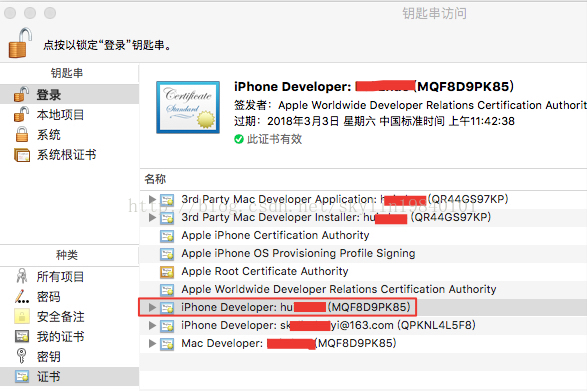This screenshot has width=587, height=391.
Task: Expand the Mac Developer certificate row
Action: (152, 343)
